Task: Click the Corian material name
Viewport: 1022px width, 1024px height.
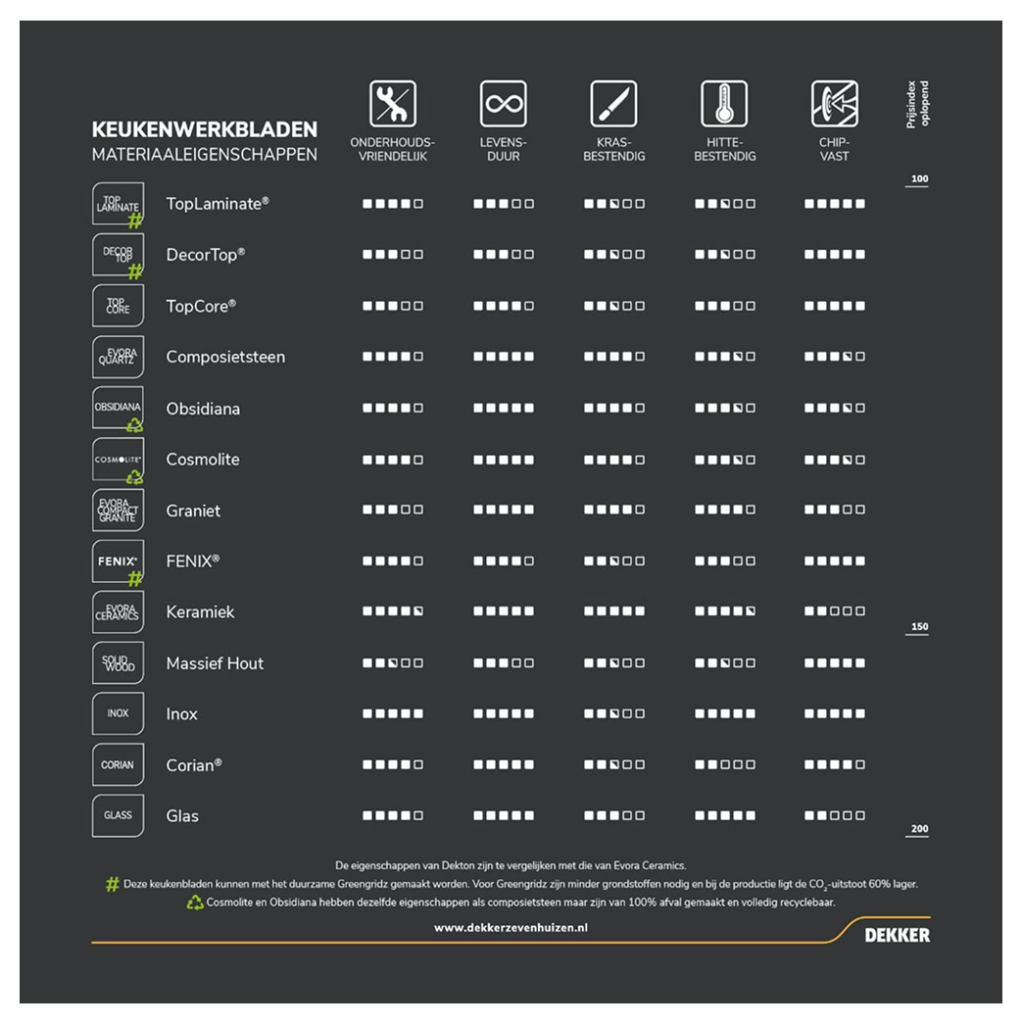Action: [x=194, y=765]
